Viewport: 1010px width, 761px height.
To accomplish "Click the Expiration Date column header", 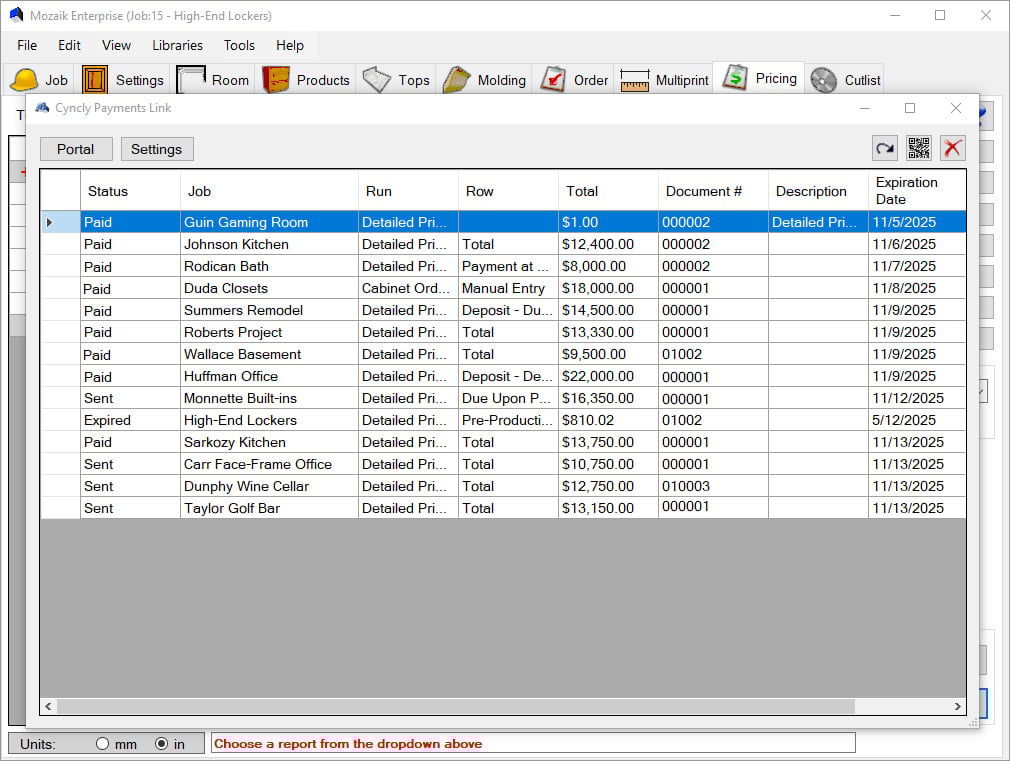I will 906,191.
